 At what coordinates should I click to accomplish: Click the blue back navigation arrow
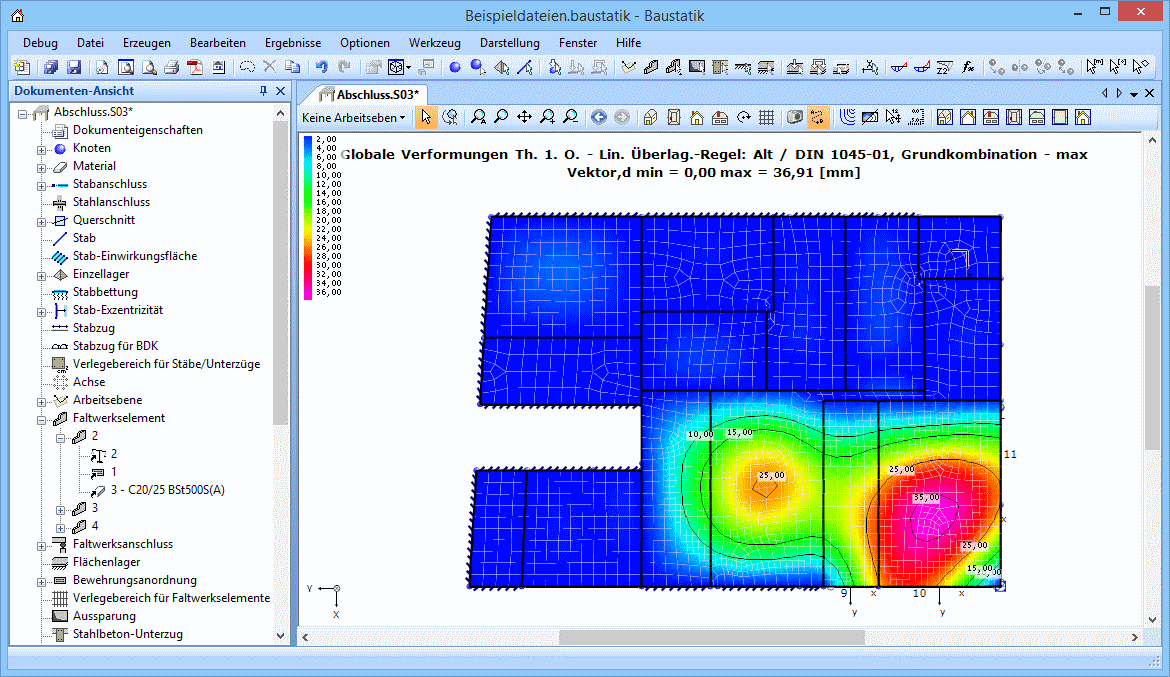click(599, 117)
